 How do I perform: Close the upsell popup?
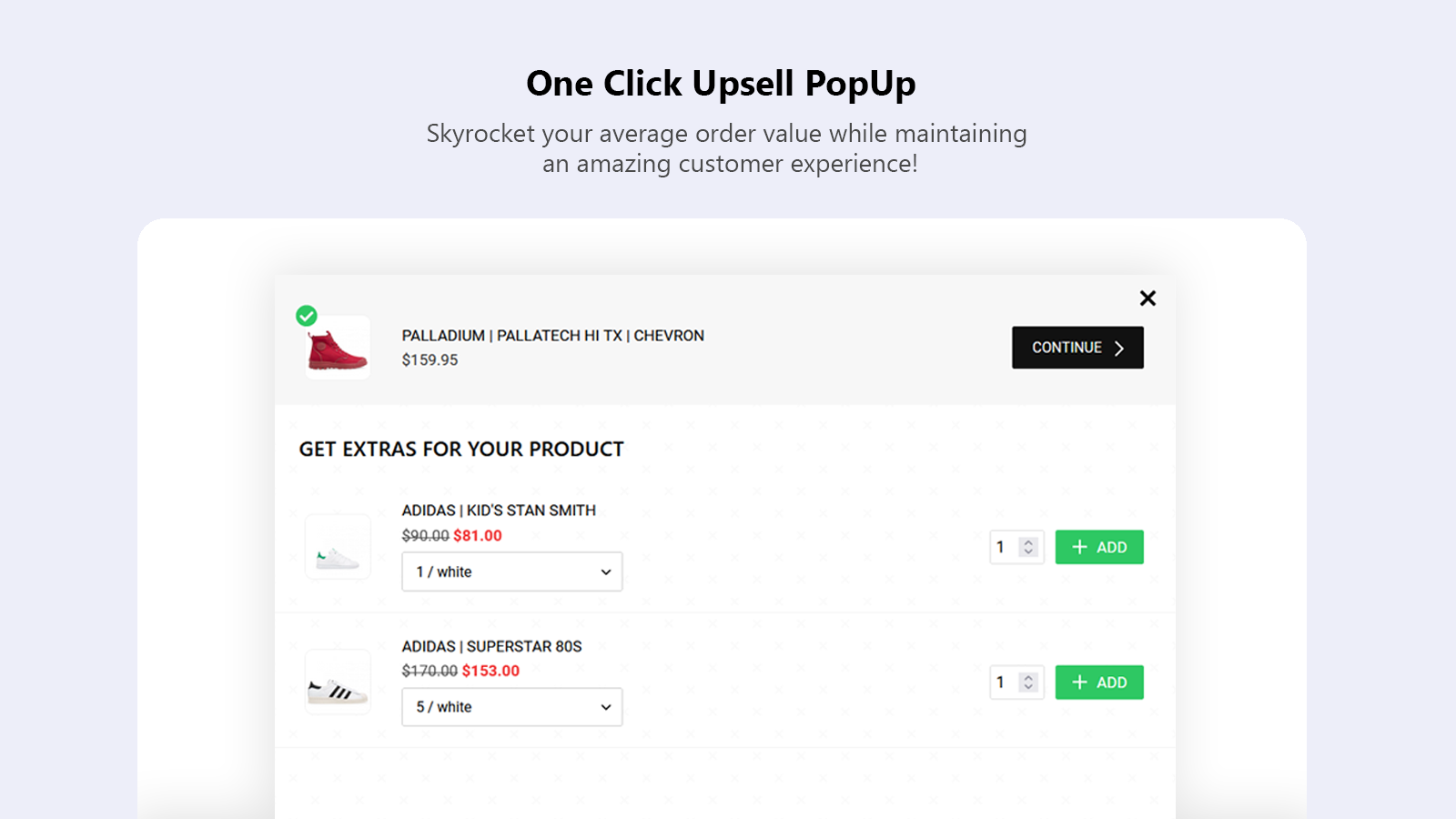tap(1148, 298)
